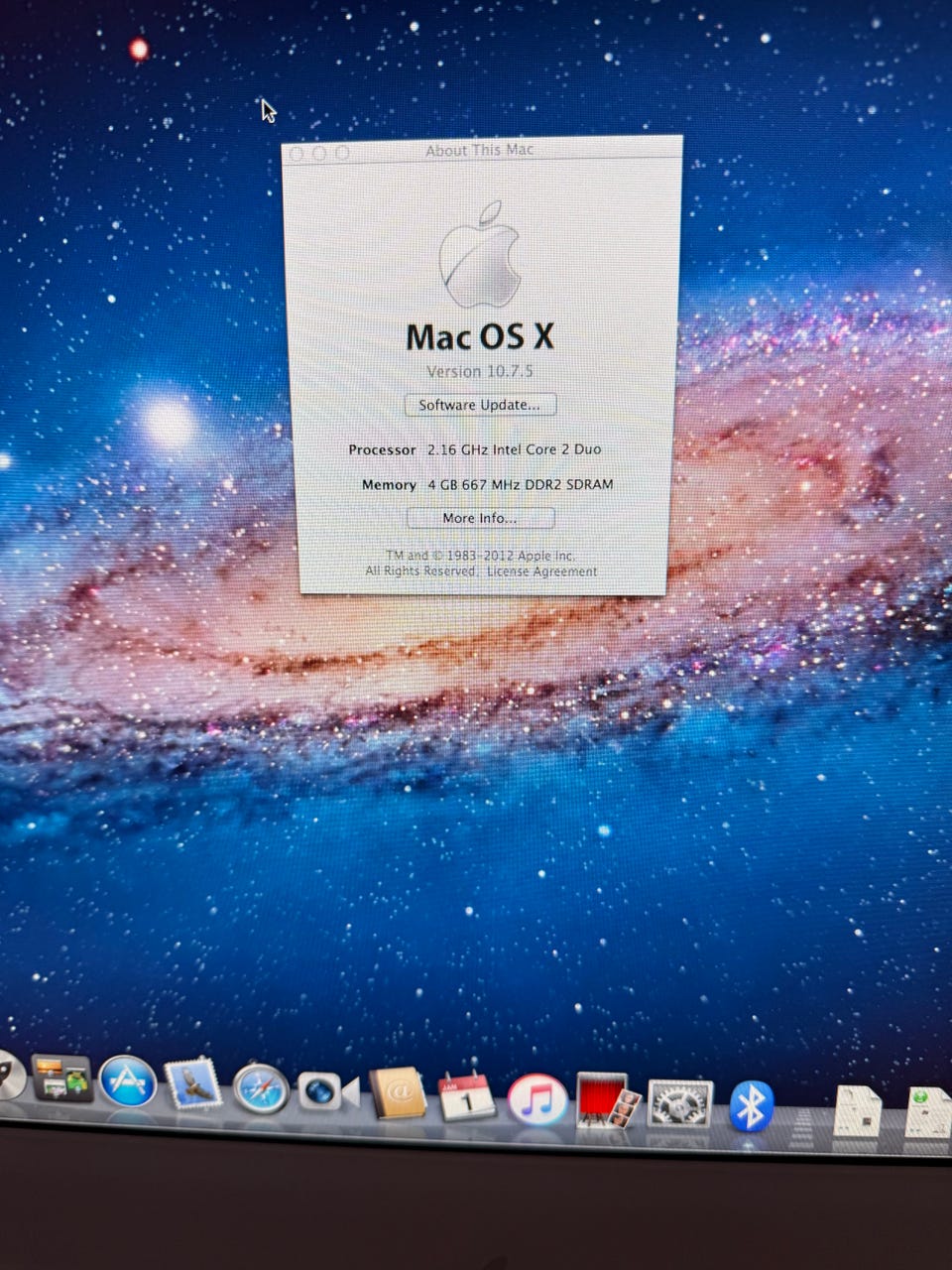Open the Mail stamp icon
Image resolution: width=952 pixels, height=1270 pixels.
click(194, 1084)
